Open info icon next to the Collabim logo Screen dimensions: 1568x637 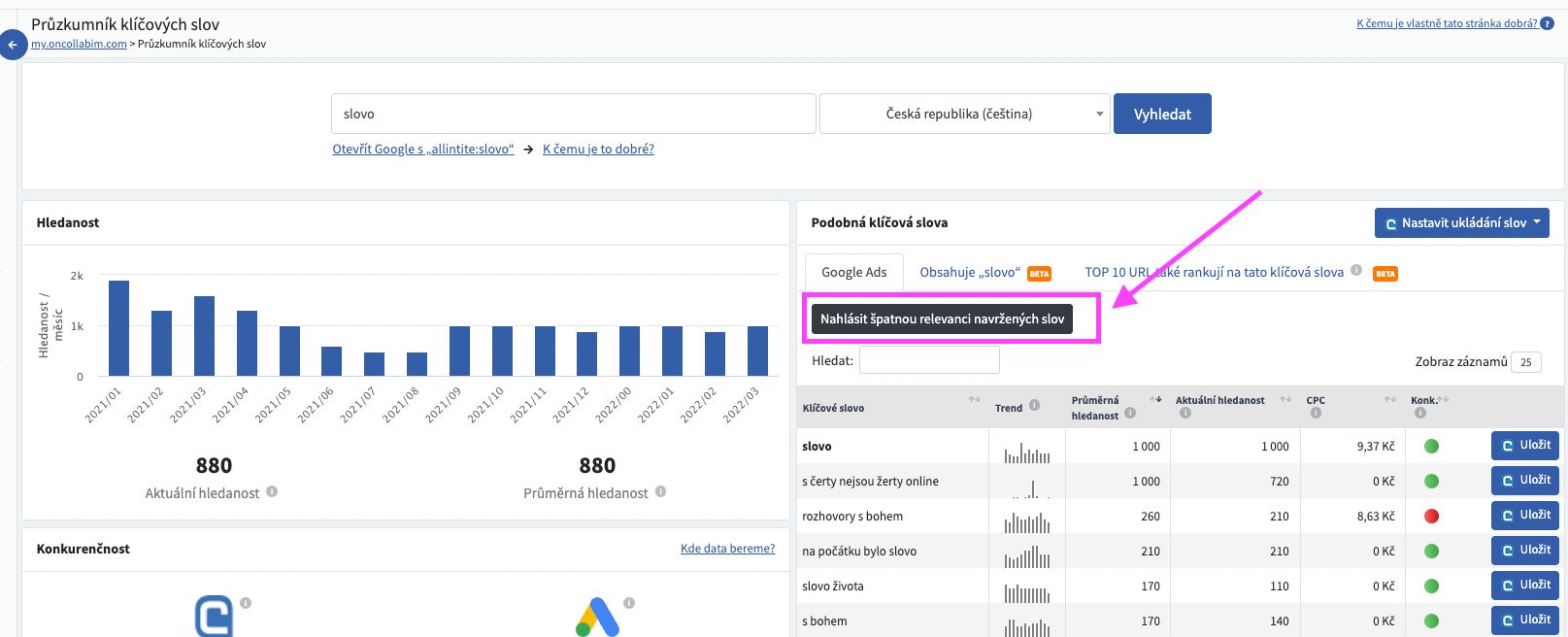246,603
